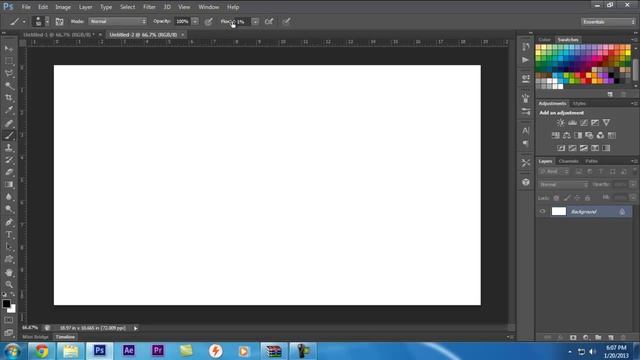Toggle pressure for size button
This screenshot has height=360, width=640.
(x=287, y=22)
